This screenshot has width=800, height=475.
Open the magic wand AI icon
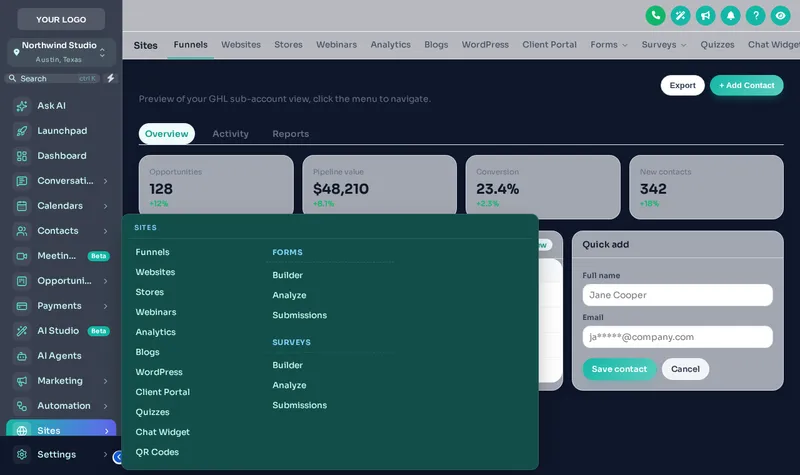coord(680,15)
